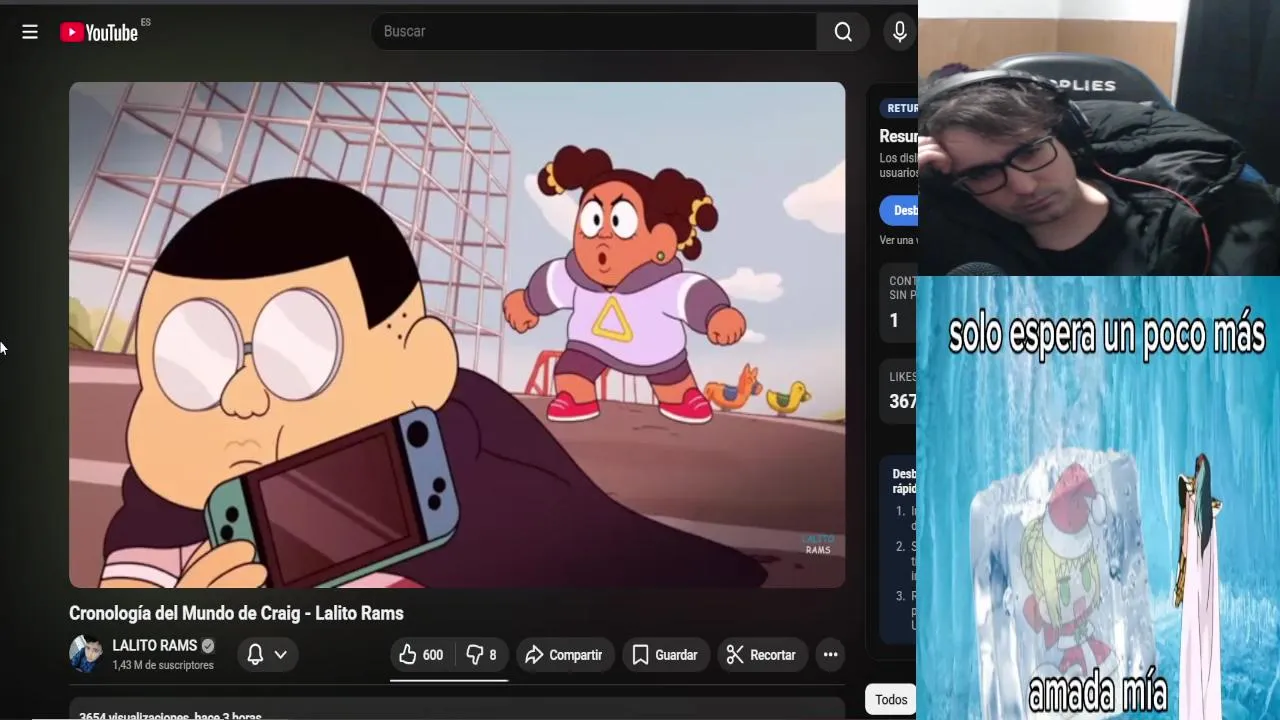Click the blue Desb button in side panel
The height and width of the screenshot is (720, 1280).
tap(899, 210)
